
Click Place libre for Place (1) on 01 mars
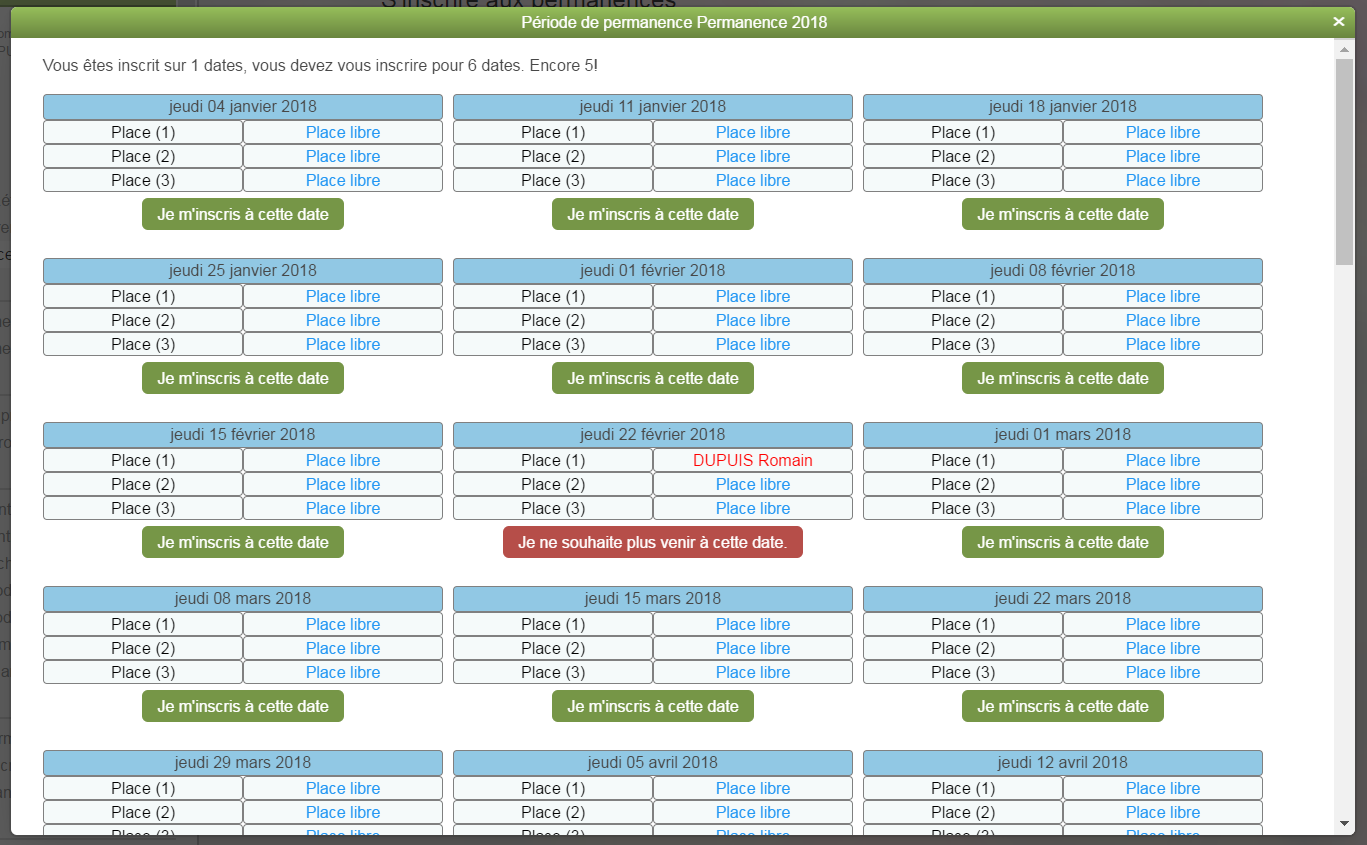(1163, 460)
